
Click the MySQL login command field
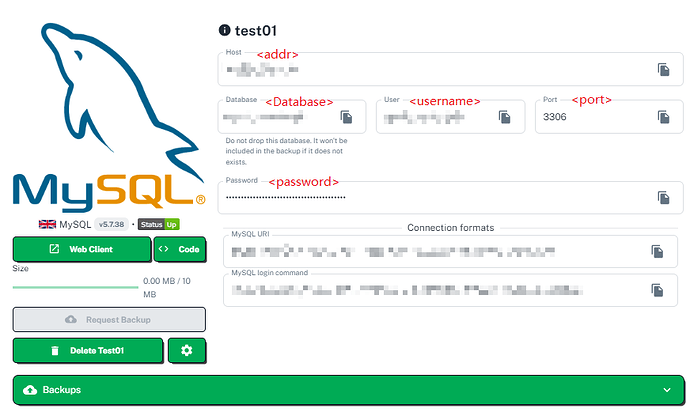pos(450,290)
